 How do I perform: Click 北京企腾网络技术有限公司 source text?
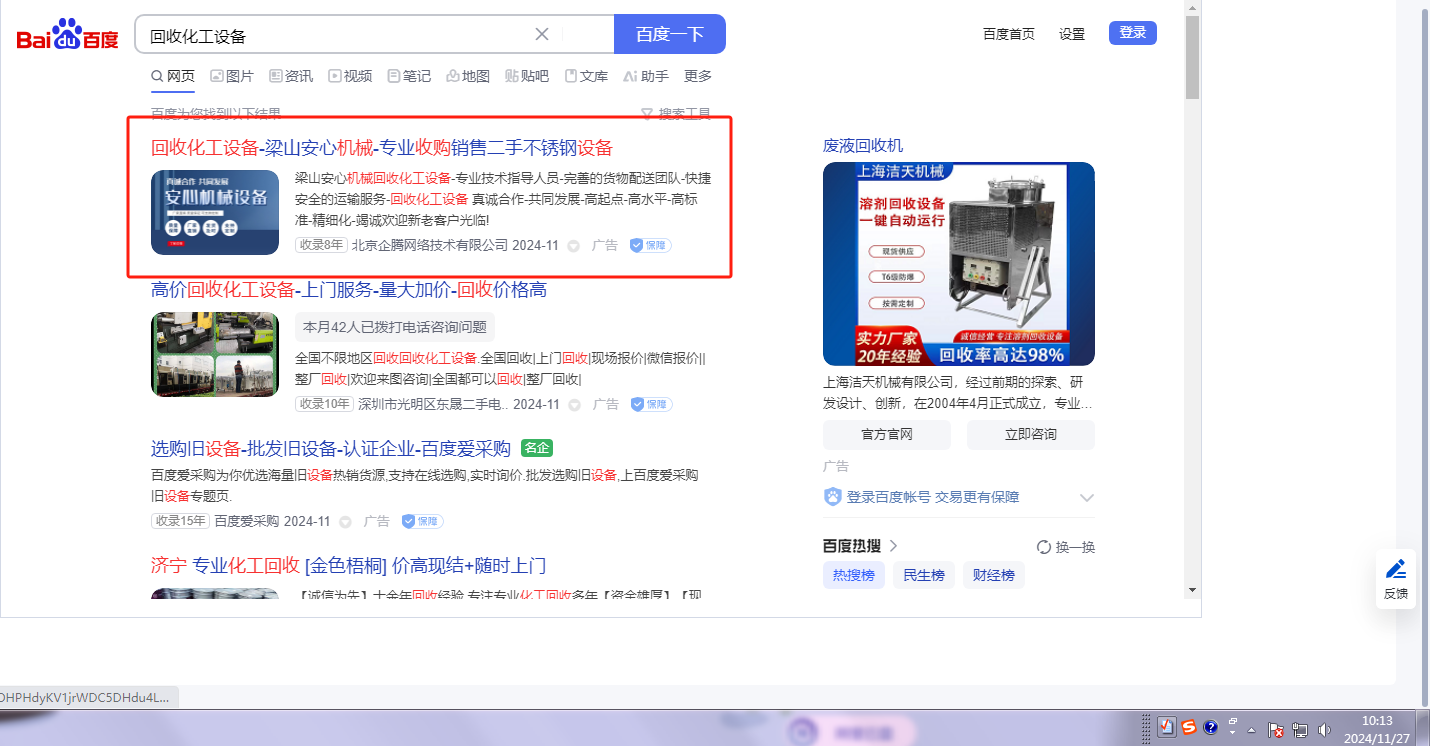point(430,245)
